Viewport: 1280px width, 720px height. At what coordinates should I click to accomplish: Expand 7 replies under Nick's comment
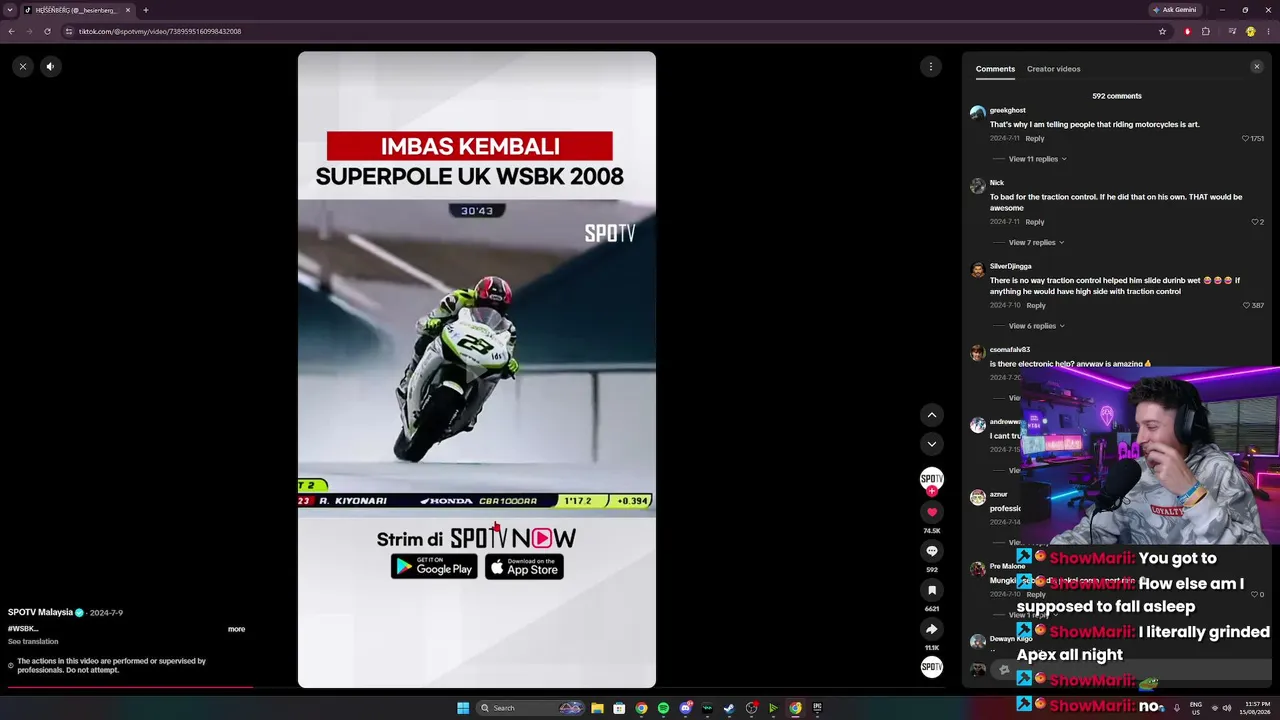pos(1036,242)
